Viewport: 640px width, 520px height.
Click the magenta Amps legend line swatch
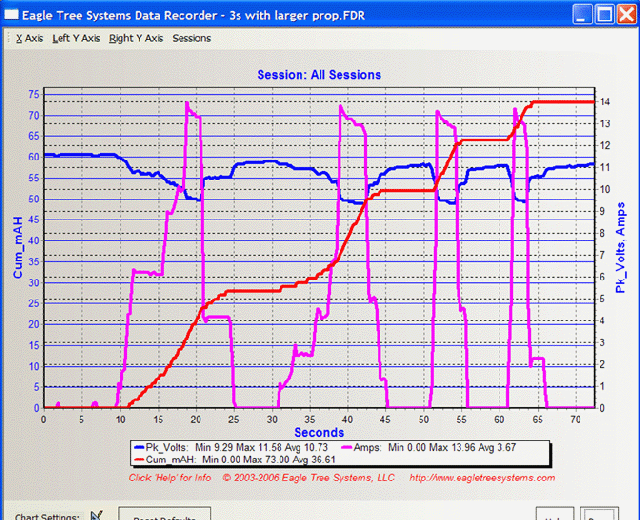(x=348, y=448)
